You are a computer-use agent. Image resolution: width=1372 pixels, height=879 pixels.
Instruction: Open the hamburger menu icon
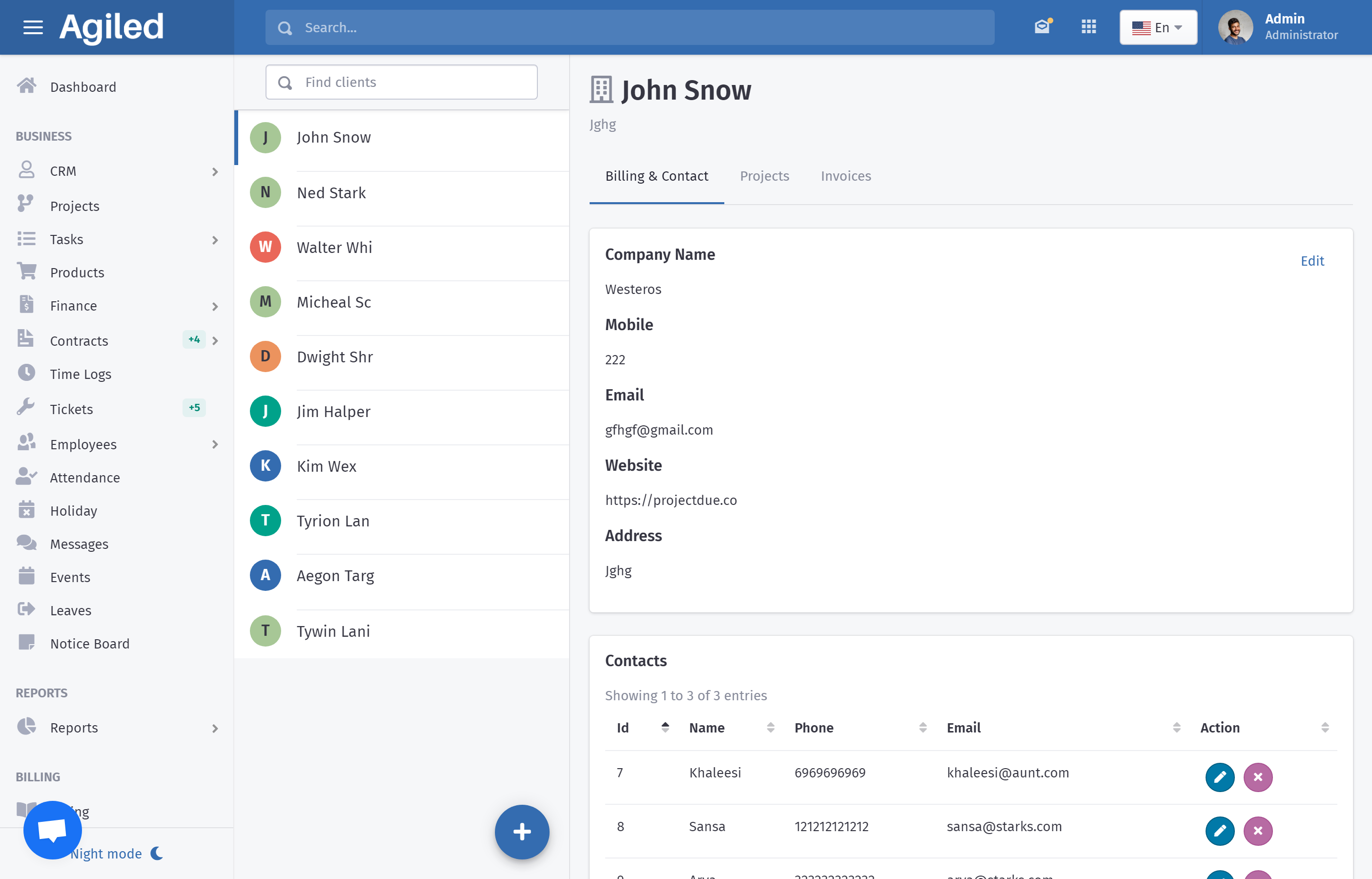coord(33,27)
